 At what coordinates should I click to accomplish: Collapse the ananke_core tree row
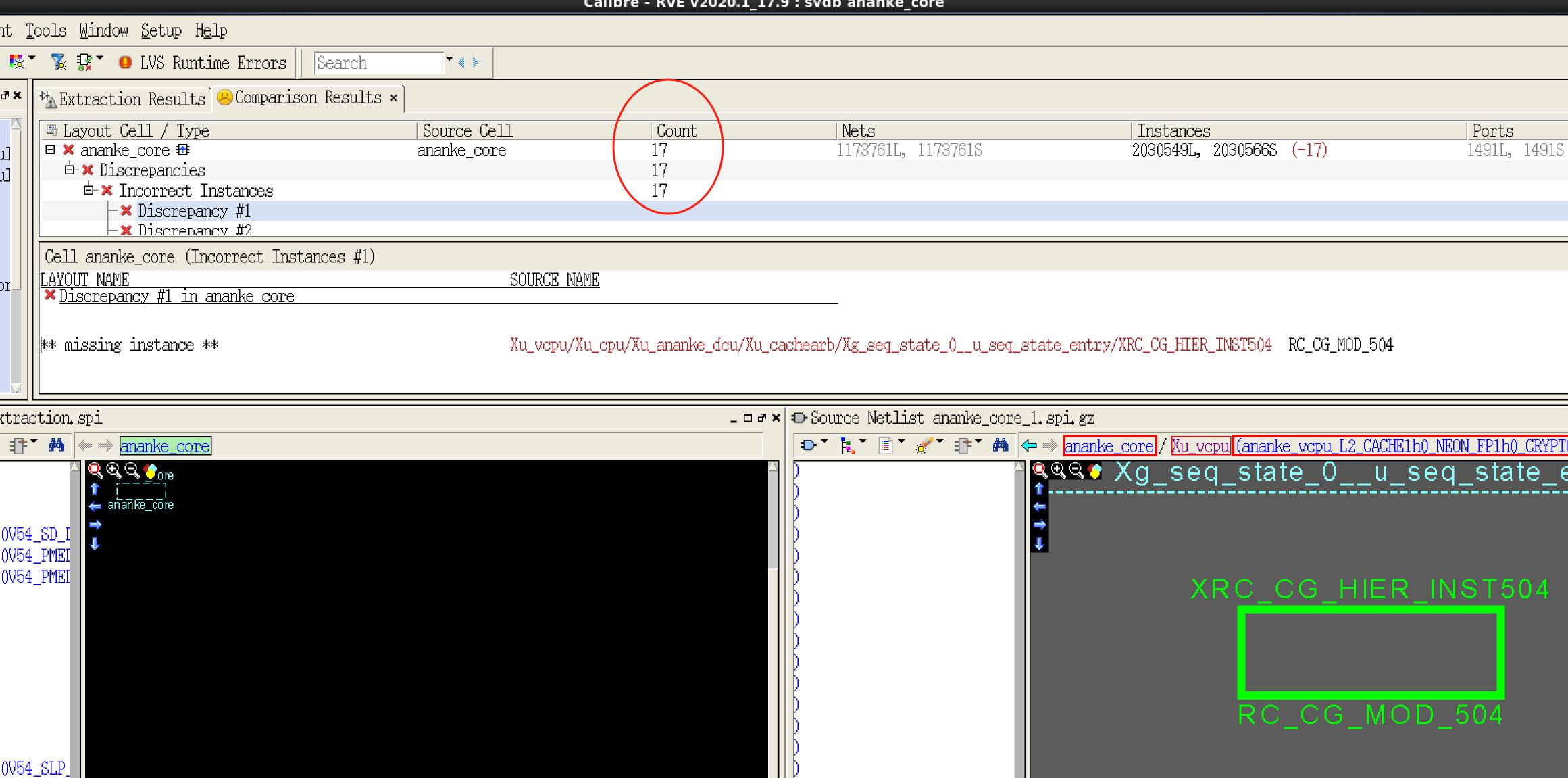[50, 150]
